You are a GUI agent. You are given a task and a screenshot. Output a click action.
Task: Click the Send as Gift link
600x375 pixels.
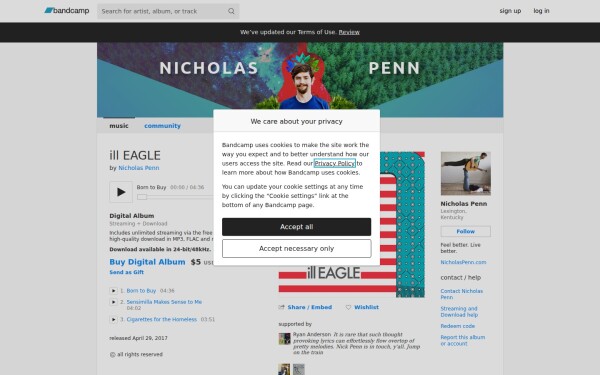pyautogui.click(x=126, y=272)
